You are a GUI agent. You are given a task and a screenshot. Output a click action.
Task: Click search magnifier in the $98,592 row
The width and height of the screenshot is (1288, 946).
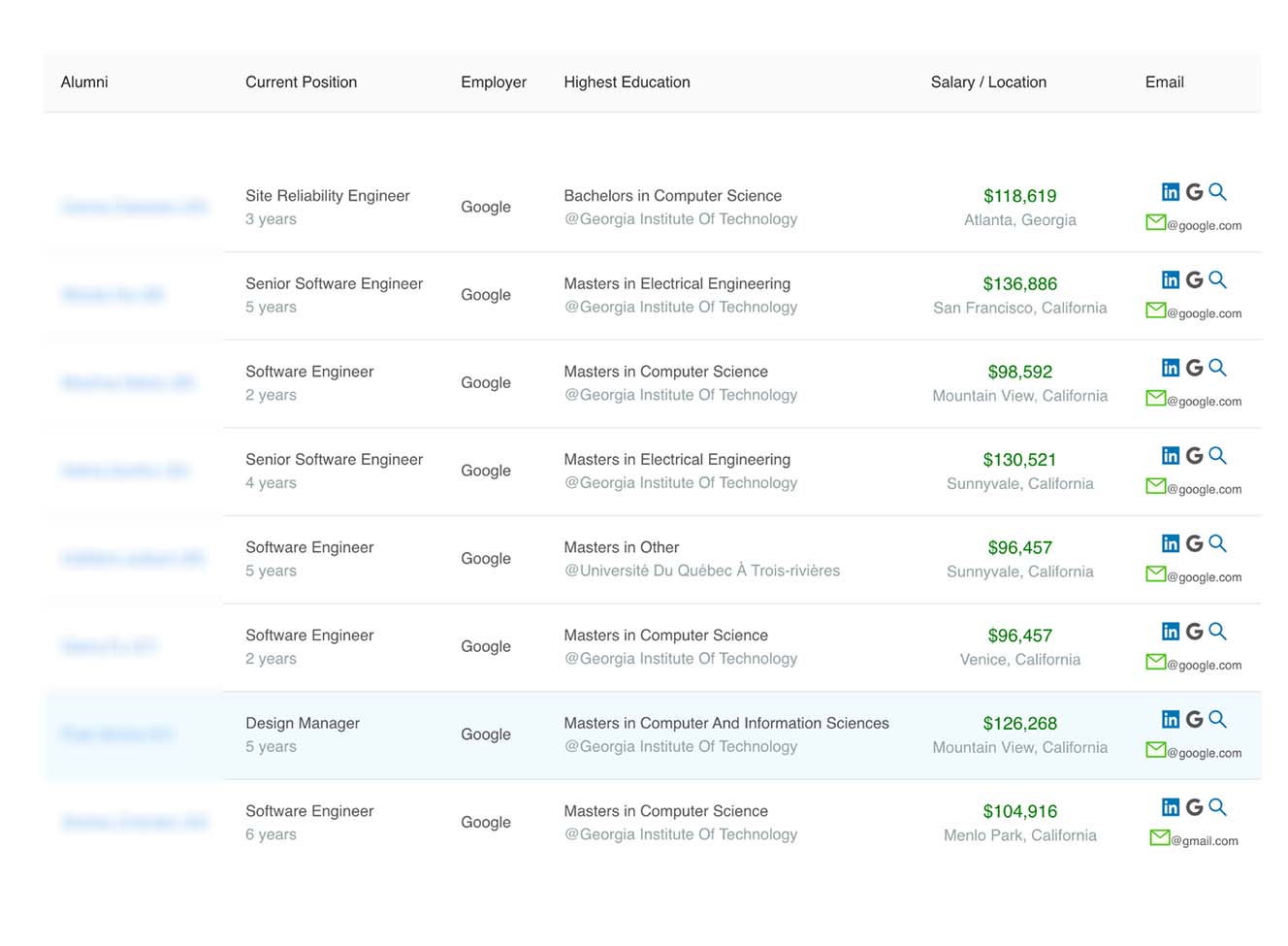pyautogui.click(x=1217, y=368)
